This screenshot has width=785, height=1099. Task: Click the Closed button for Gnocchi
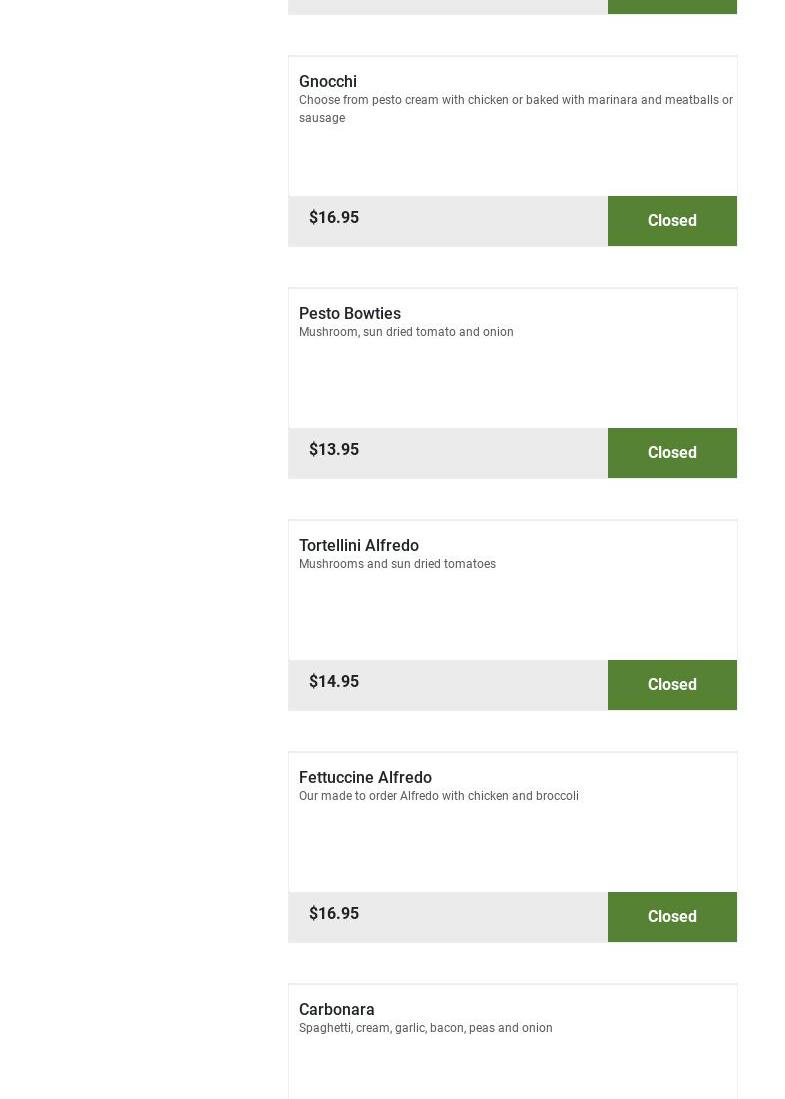pos(672,221)
